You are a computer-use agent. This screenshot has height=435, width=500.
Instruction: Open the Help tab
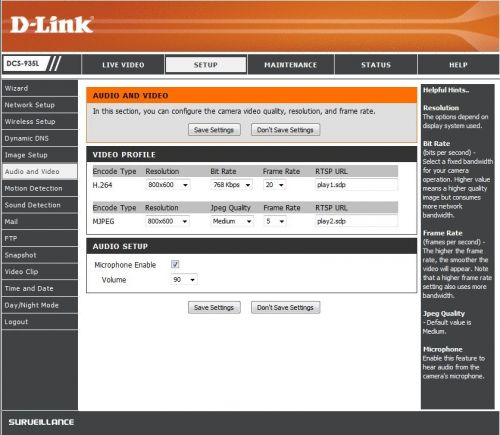(x=458, y=65)
